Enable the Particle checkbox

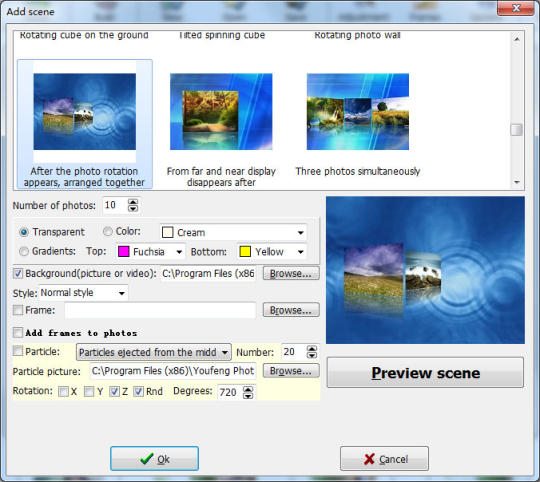[x=18, y=351]
